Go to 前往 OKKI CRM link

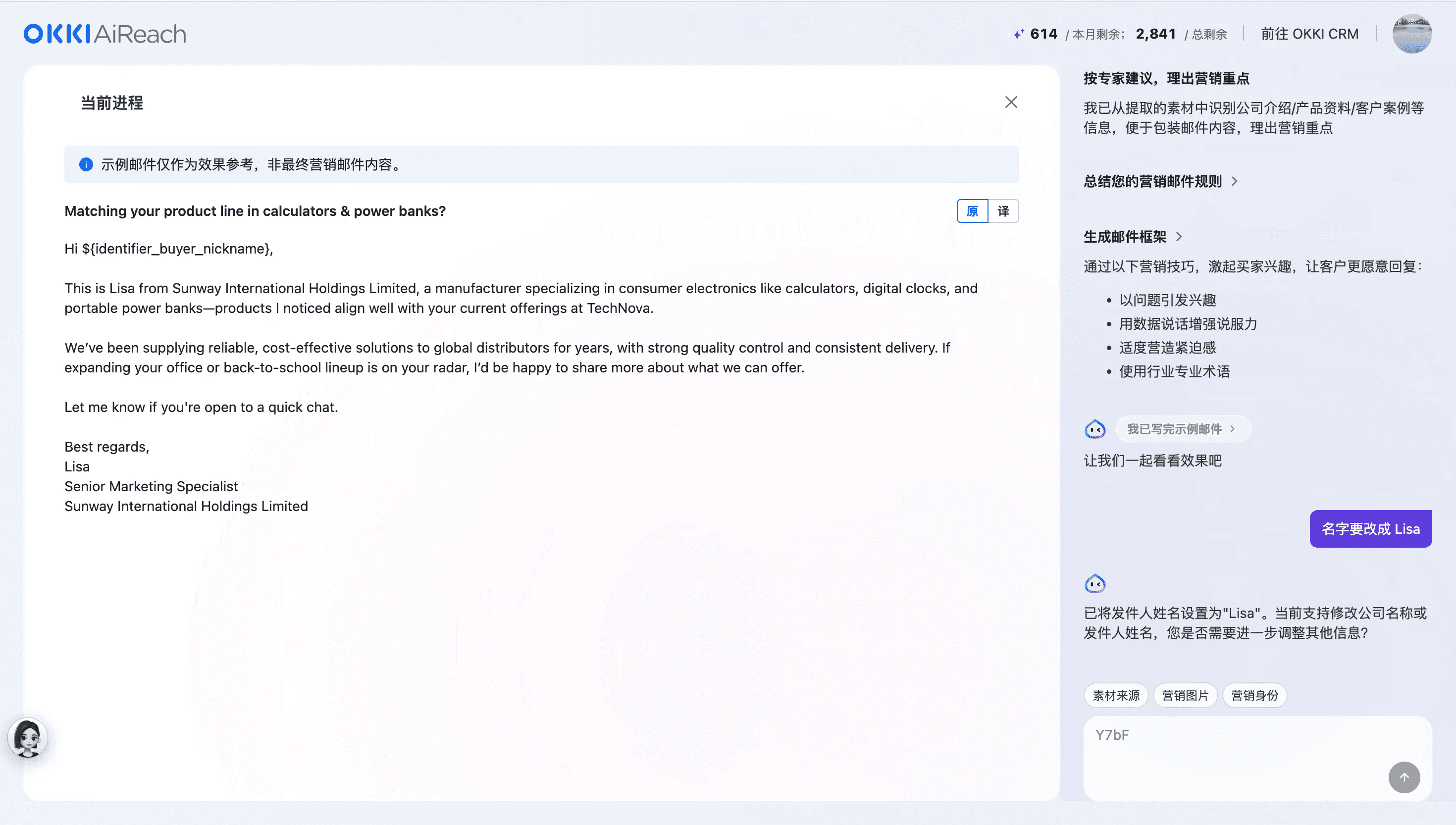point(1309,34)
